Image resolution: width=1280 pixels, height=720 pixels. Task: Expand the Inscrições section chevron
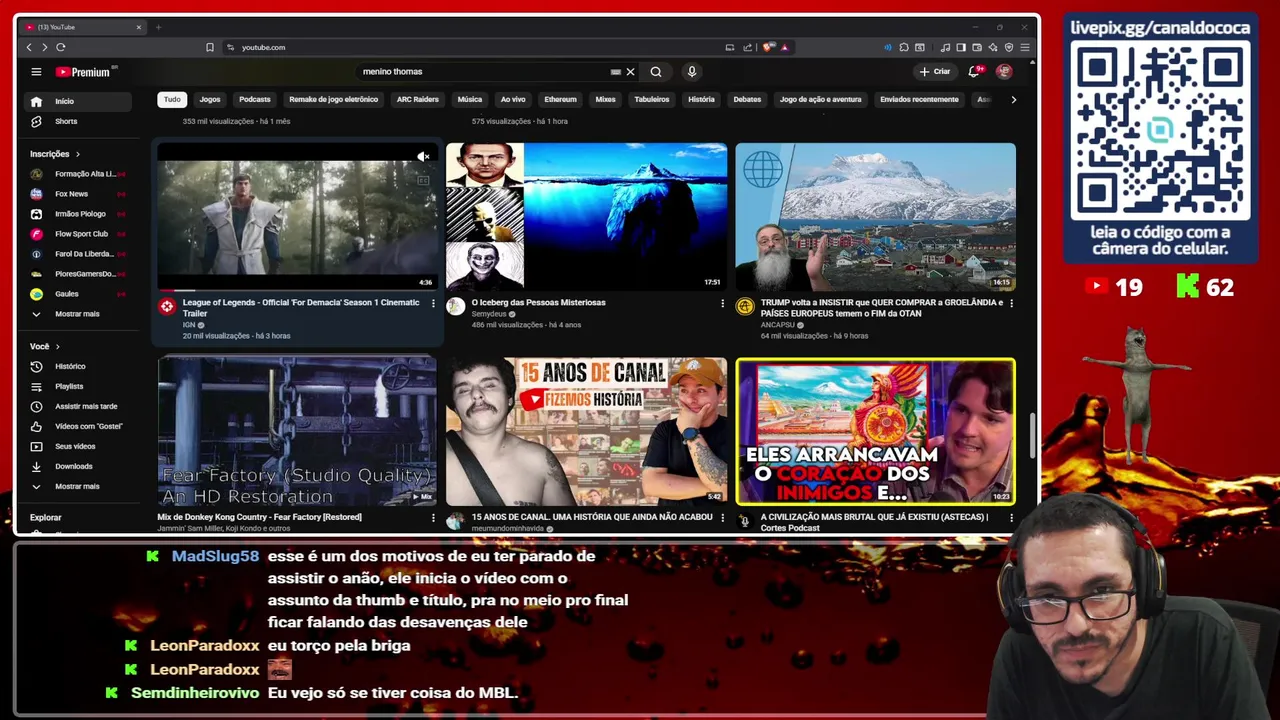(77, 154)
